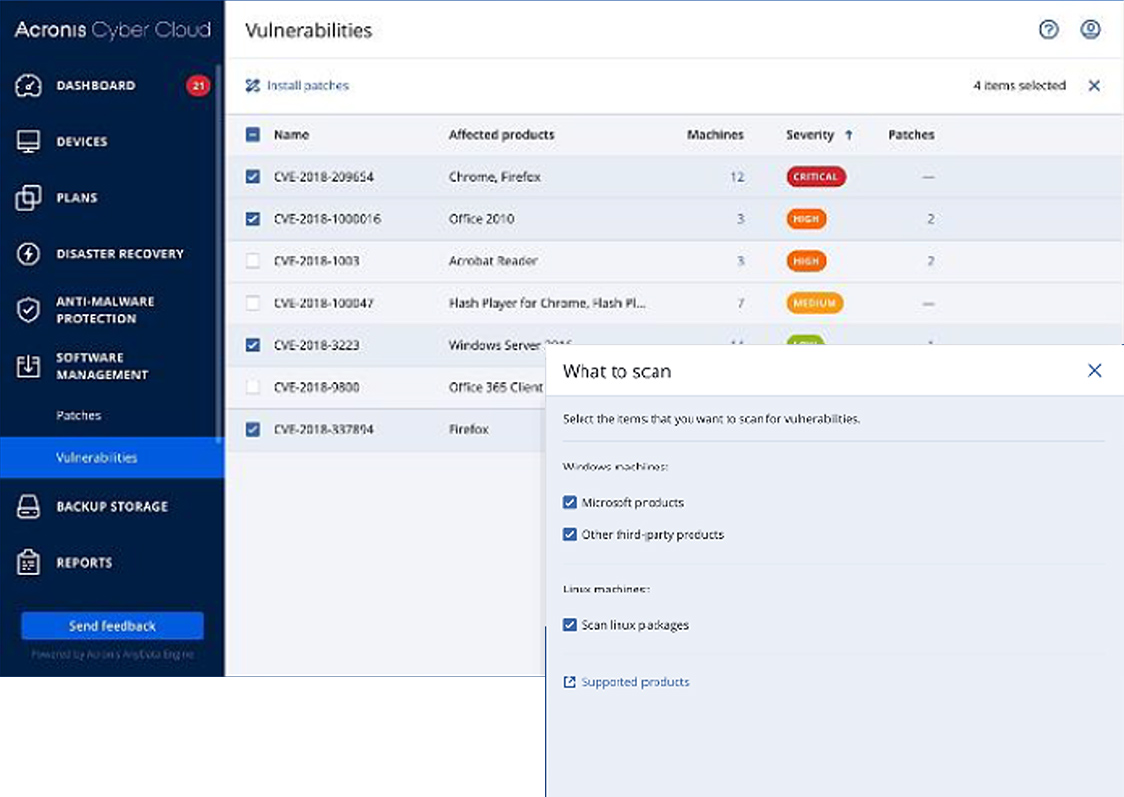The height and width of the screenshot is (797, 1124).
Task: Click the Reports clipboard icon
Action: pyautogui.click(x=28, y=563)
